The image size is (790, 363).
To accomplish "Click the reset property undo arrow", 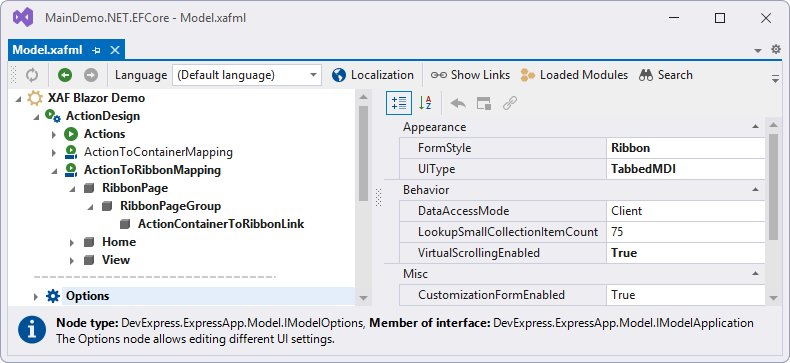I will [458, 103].
